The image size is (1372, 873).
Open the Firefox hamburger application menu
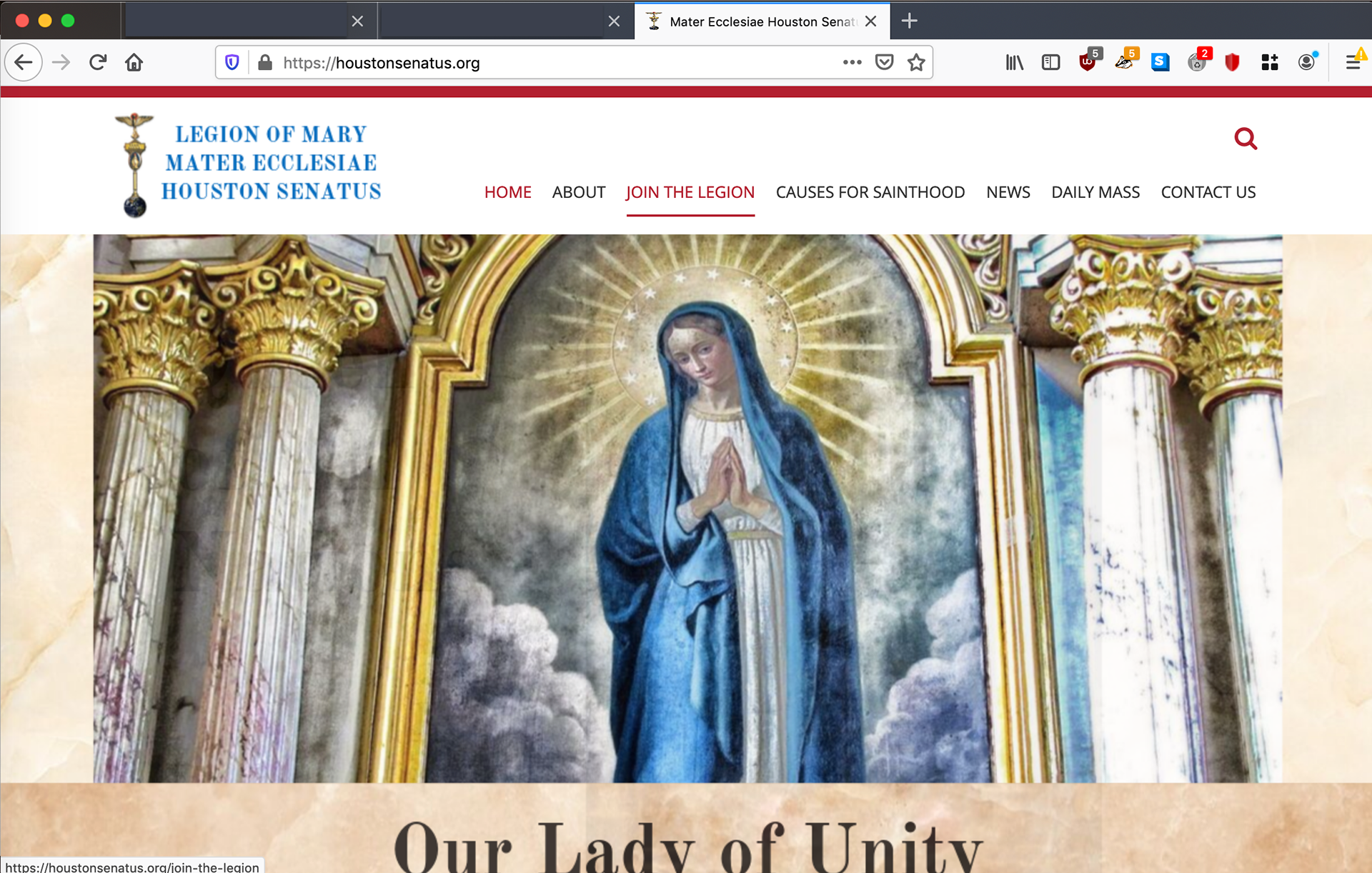[1353, 63]
